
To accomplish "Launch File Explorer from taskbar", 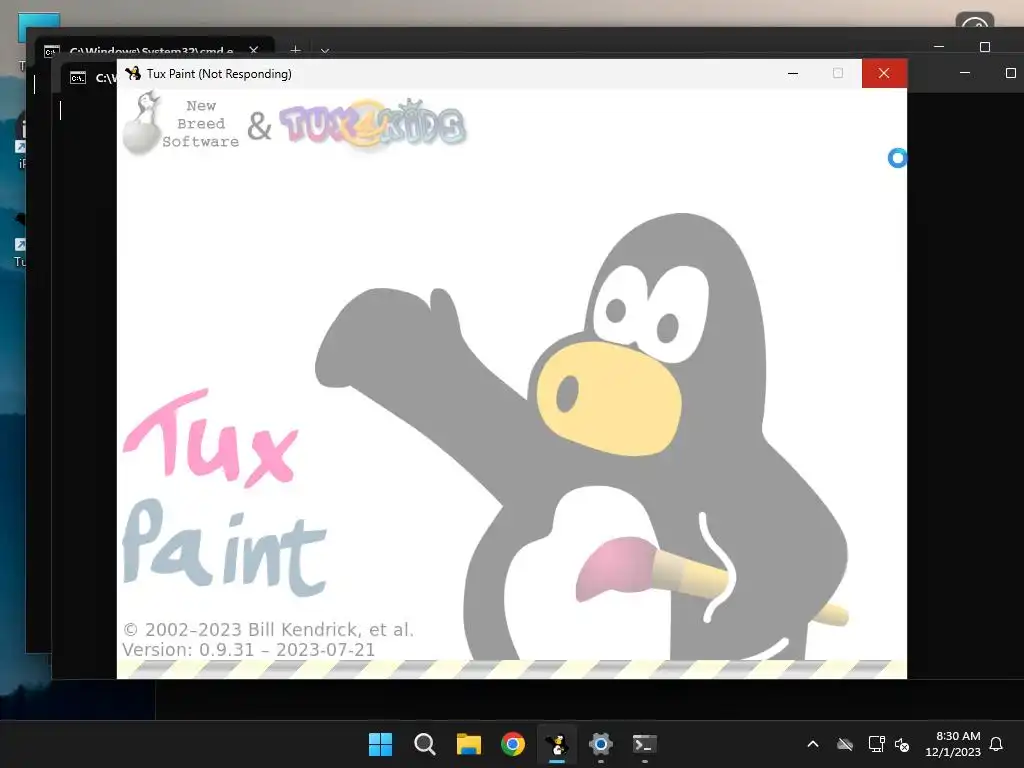I will coord(468,744).
